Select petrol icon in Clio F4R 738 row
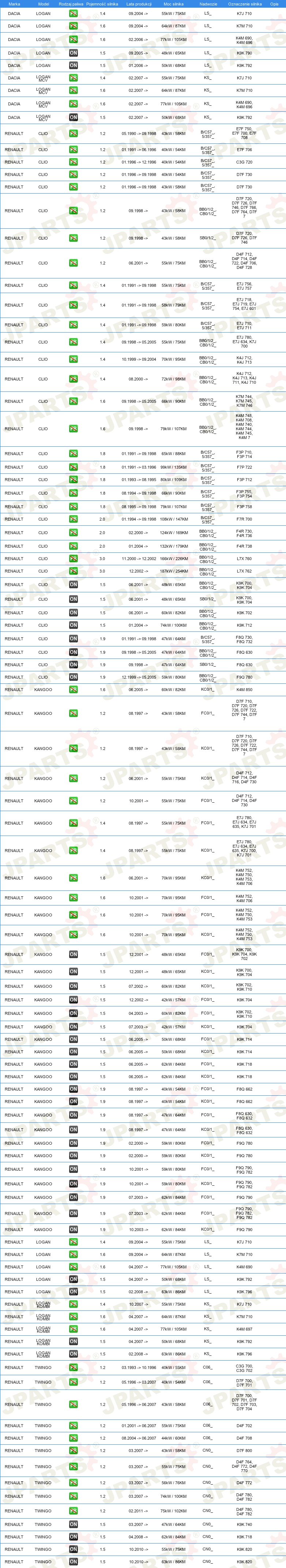The width and height of the screenshot is (286, 1568). (73, 546)
